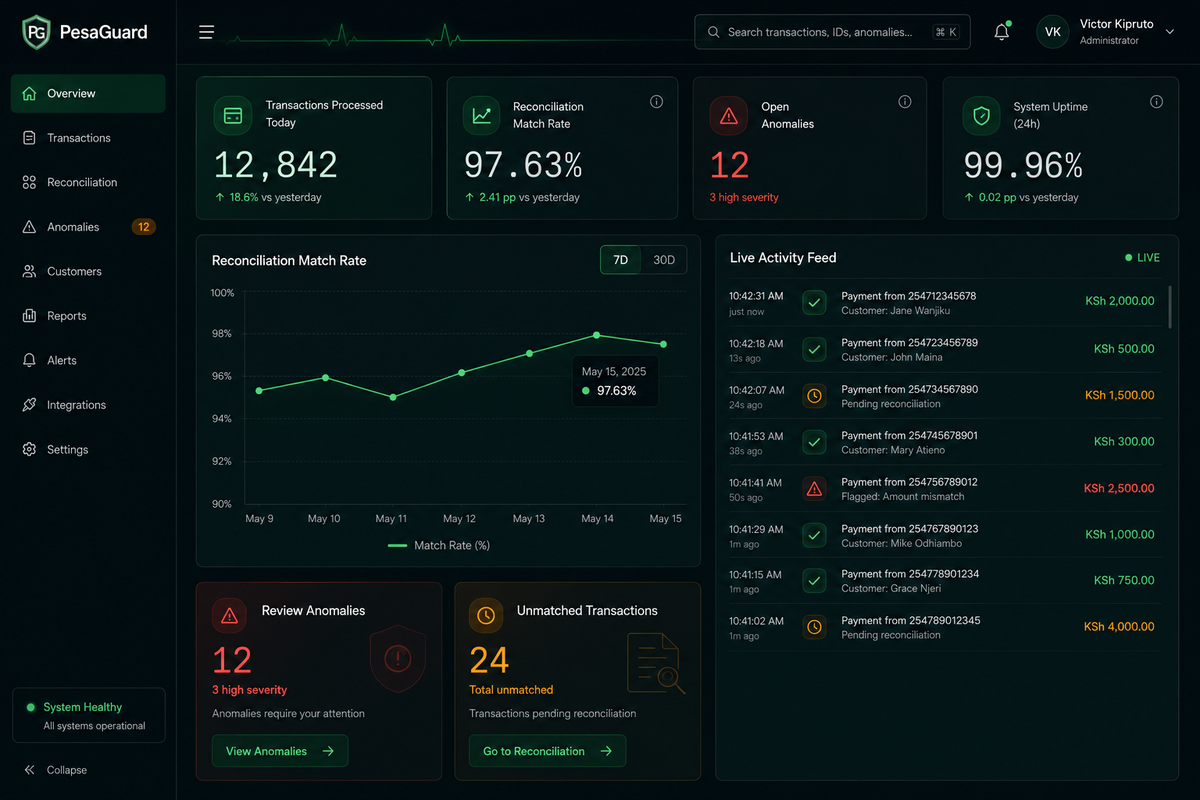1200x800 pixels.
Task: Click the Alerts bell icon in sidebar
Action: click(x=29, y=360)
